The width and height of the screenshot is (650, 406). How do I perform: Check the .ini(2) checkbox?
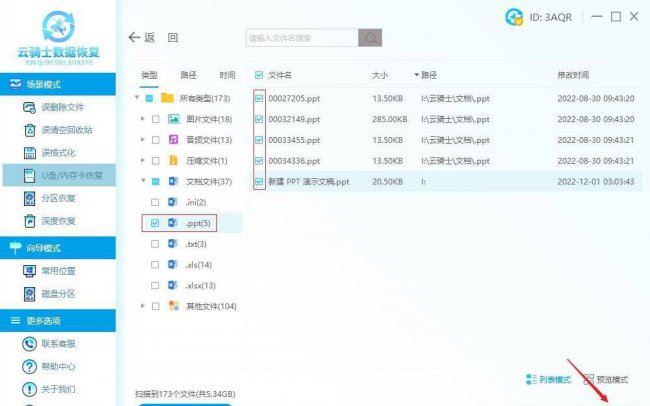point(155,202)
